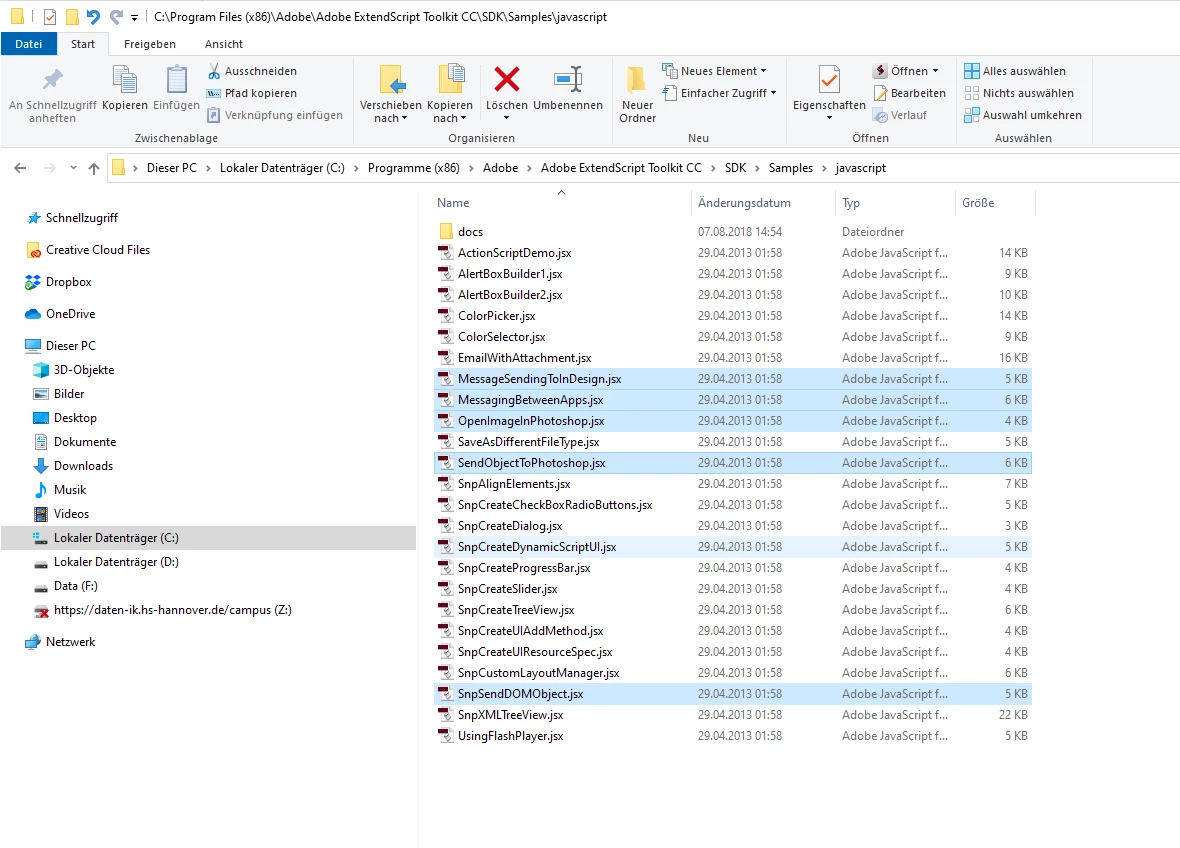Switch to the Freigeben ribbon tab
This screenshot has height=848, width=1180.
pos(150,44)
